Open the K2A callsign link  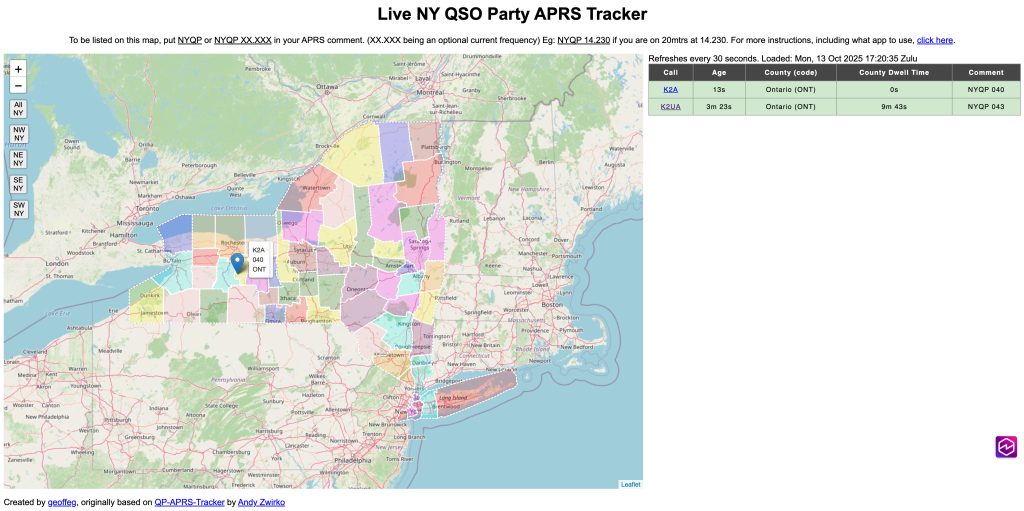670,89
